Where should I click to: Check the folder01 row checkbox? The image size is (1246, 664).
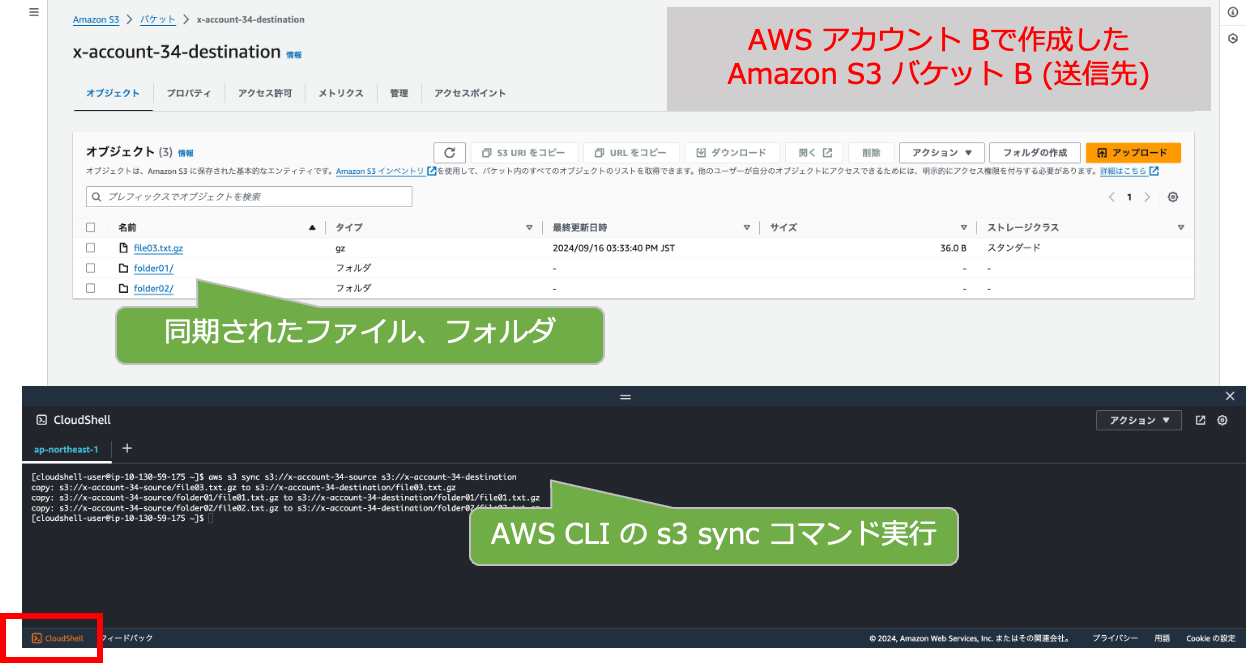pyautogui.click(x=90, y=267)
